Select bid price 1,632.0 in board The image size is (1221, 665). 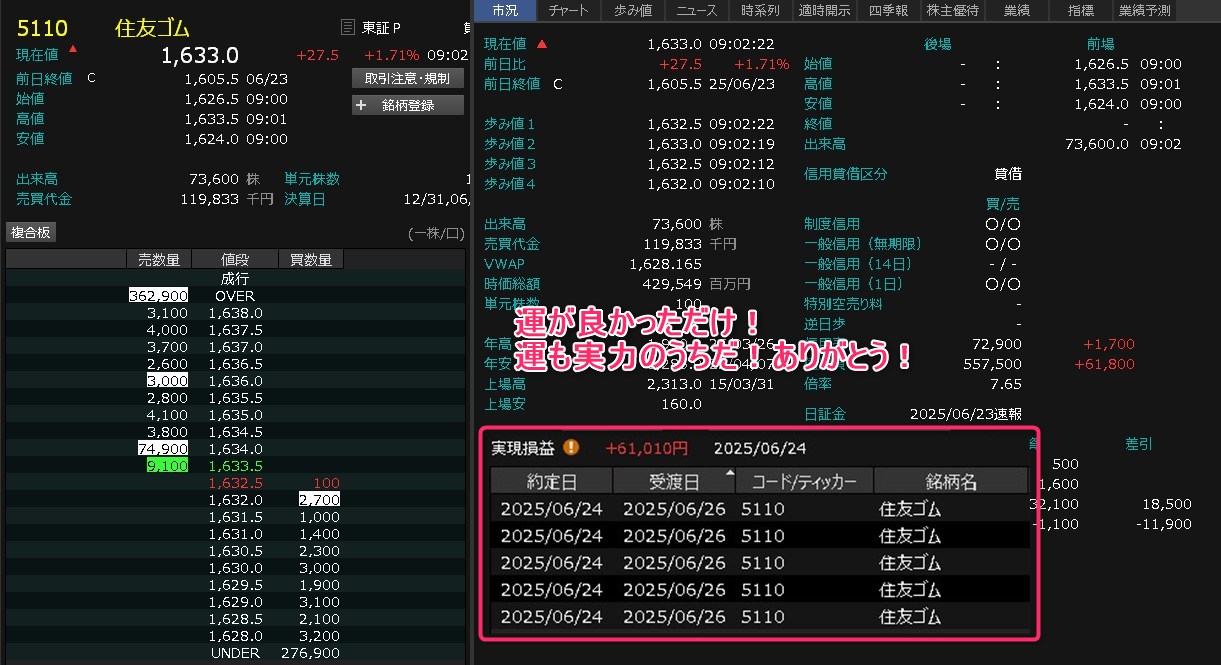point(236,500)
